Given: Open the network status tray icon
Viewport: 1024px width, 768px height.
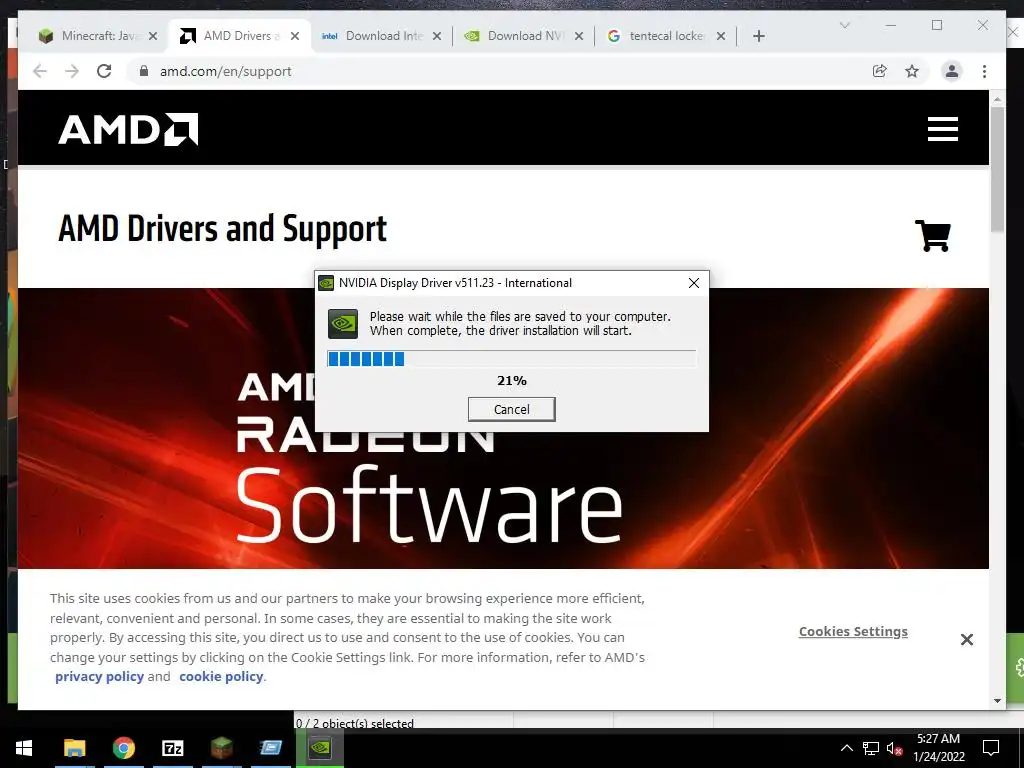Looking at the screenshot, I should (x=871, y=748).
